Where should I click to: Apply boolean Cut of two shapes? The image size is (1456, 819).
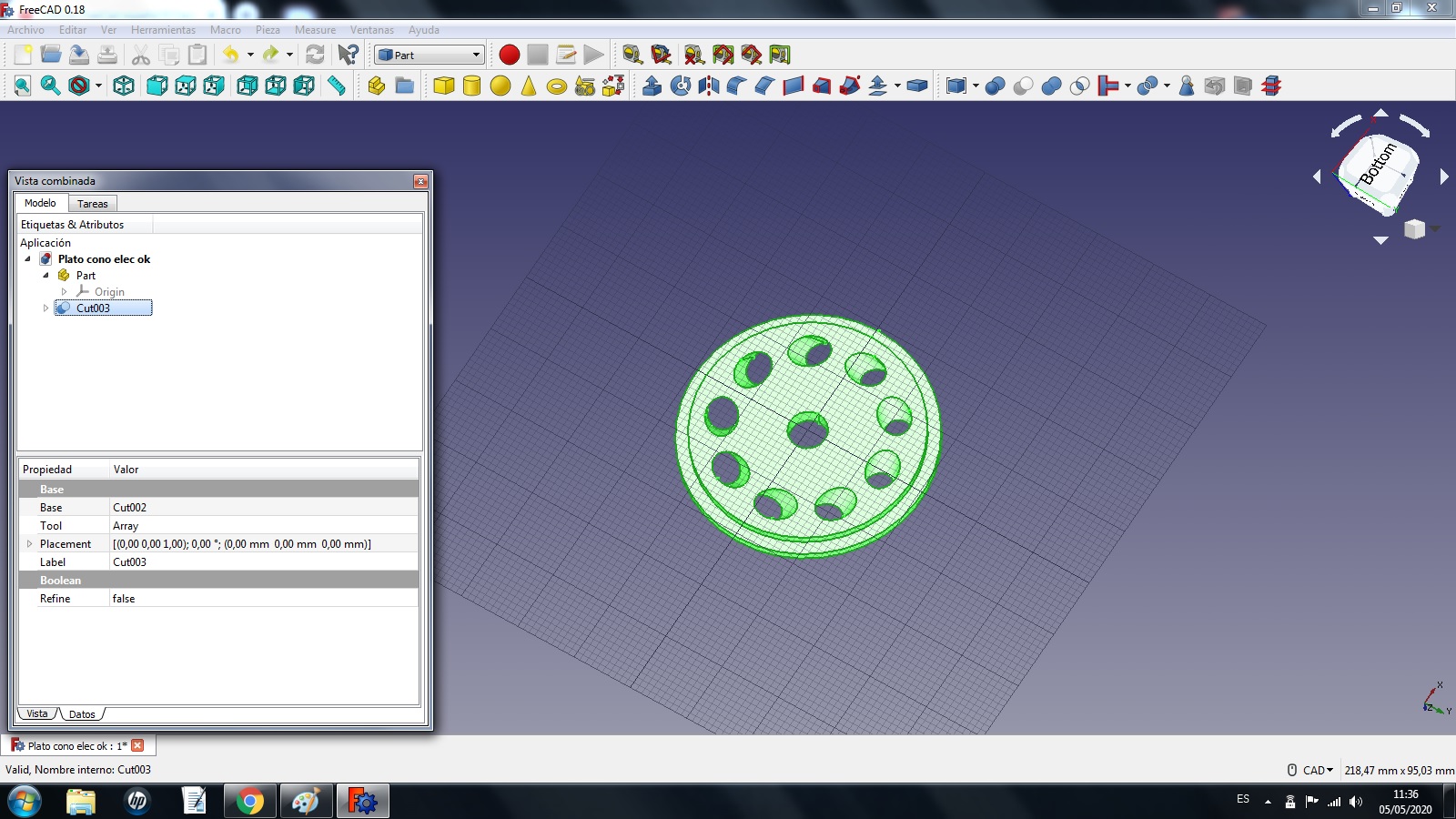[1023, 86]
